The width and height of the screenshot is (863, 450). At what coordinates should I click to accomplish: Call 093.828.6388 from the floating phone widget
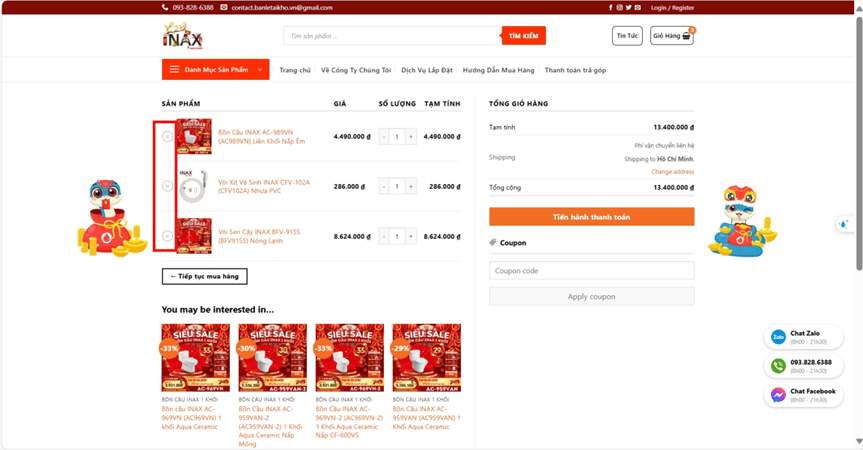(803, 366)
